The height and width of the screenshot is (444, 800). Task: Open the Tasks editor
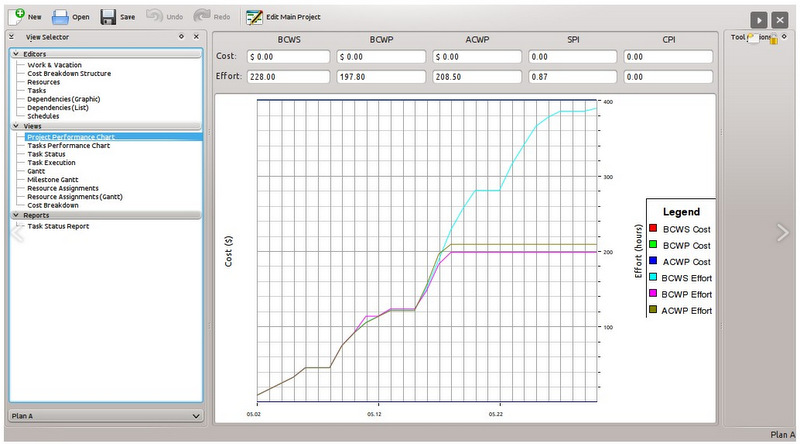pyautogui.click(x=37, y=91)
